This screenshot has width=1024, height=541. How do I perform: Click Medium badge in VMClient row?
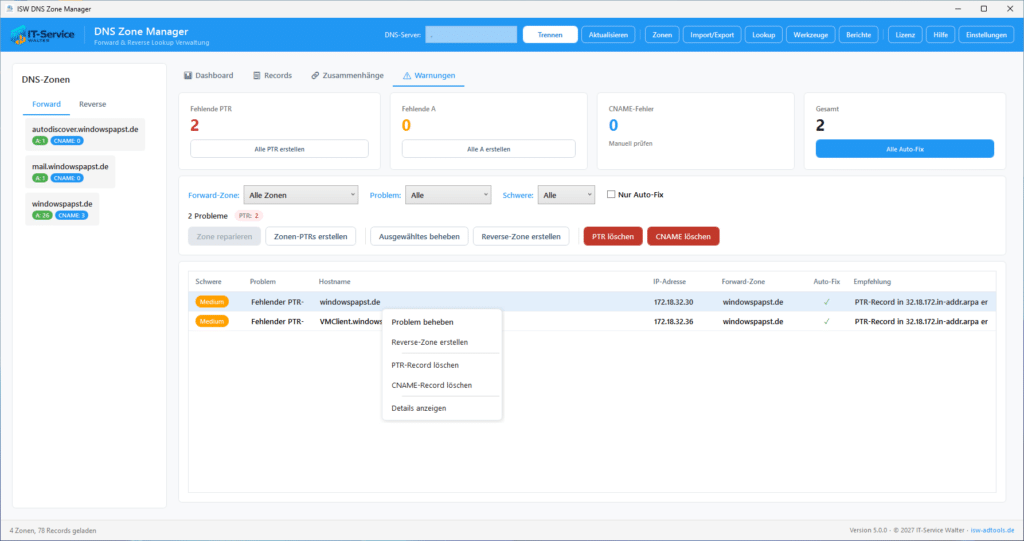(x=212, y=321)
